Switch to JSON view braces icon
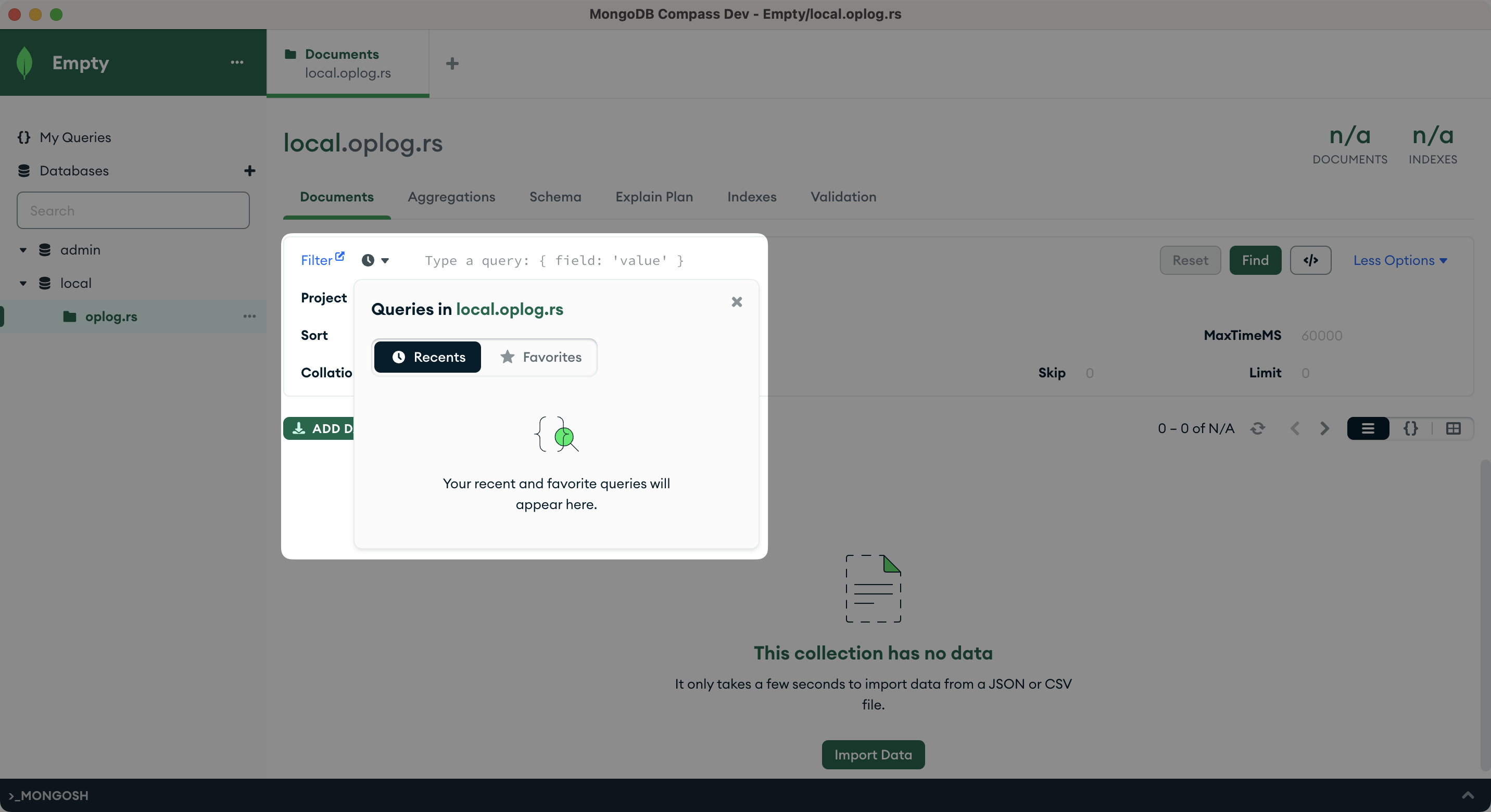Screen dimensions: 1491x812 [1410, 428]
